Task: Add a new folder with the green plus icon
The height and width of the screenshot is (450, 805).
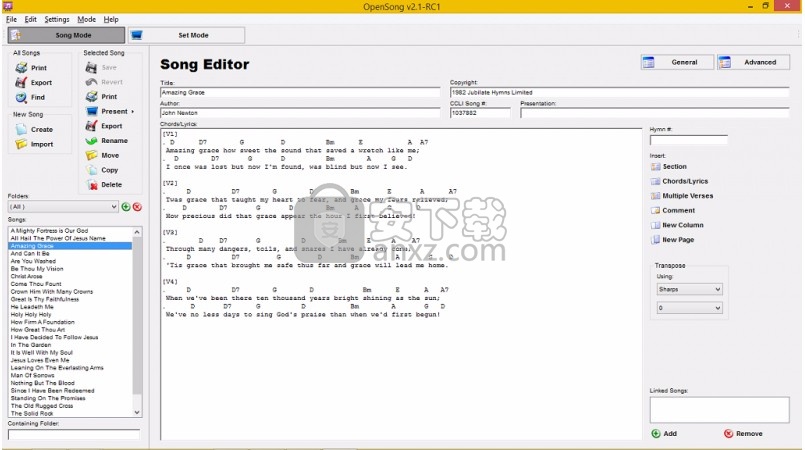Action: 126,207
